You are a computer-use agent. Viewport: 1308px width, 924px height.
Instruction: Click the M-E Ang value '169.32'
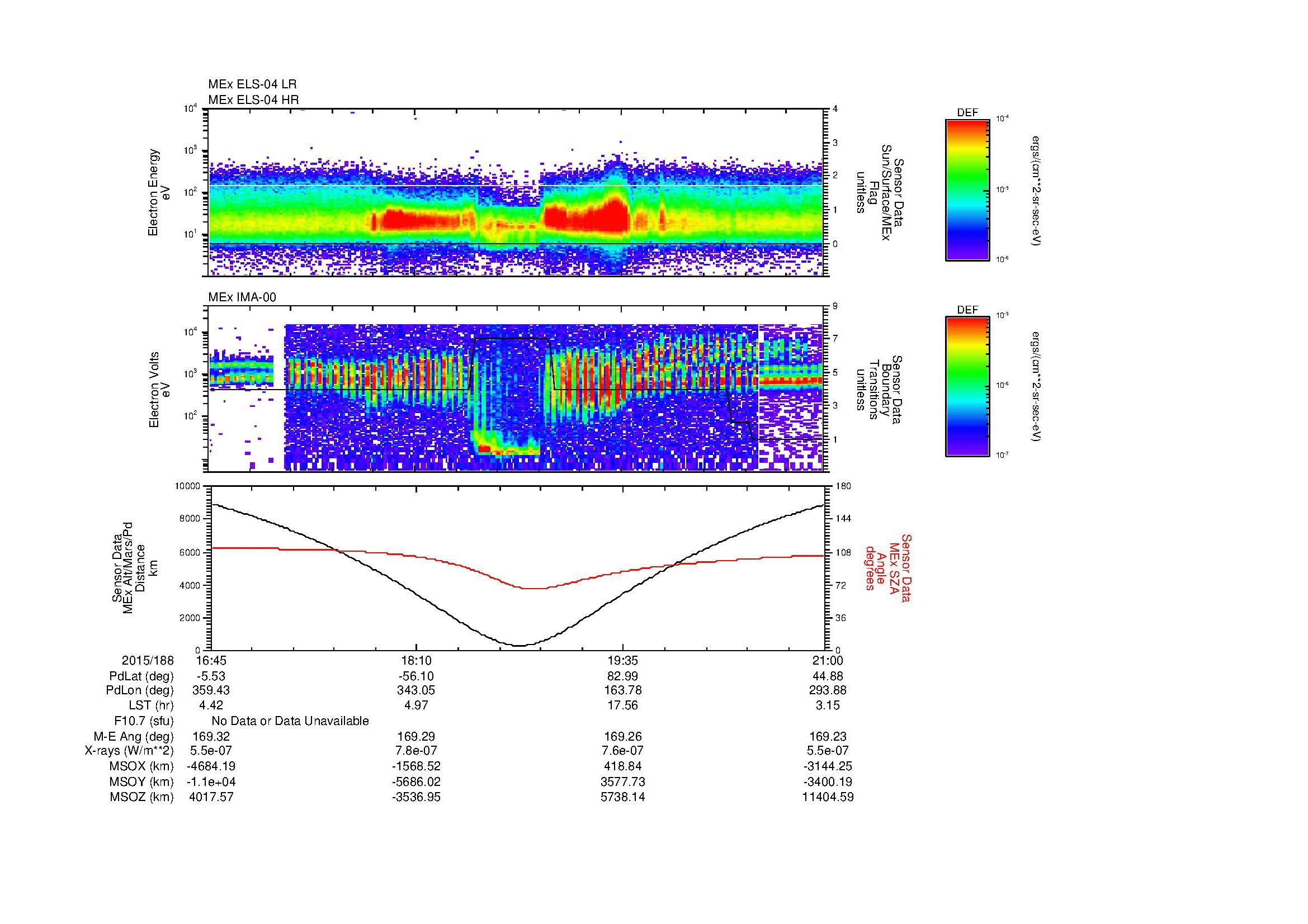coord(211,737)
